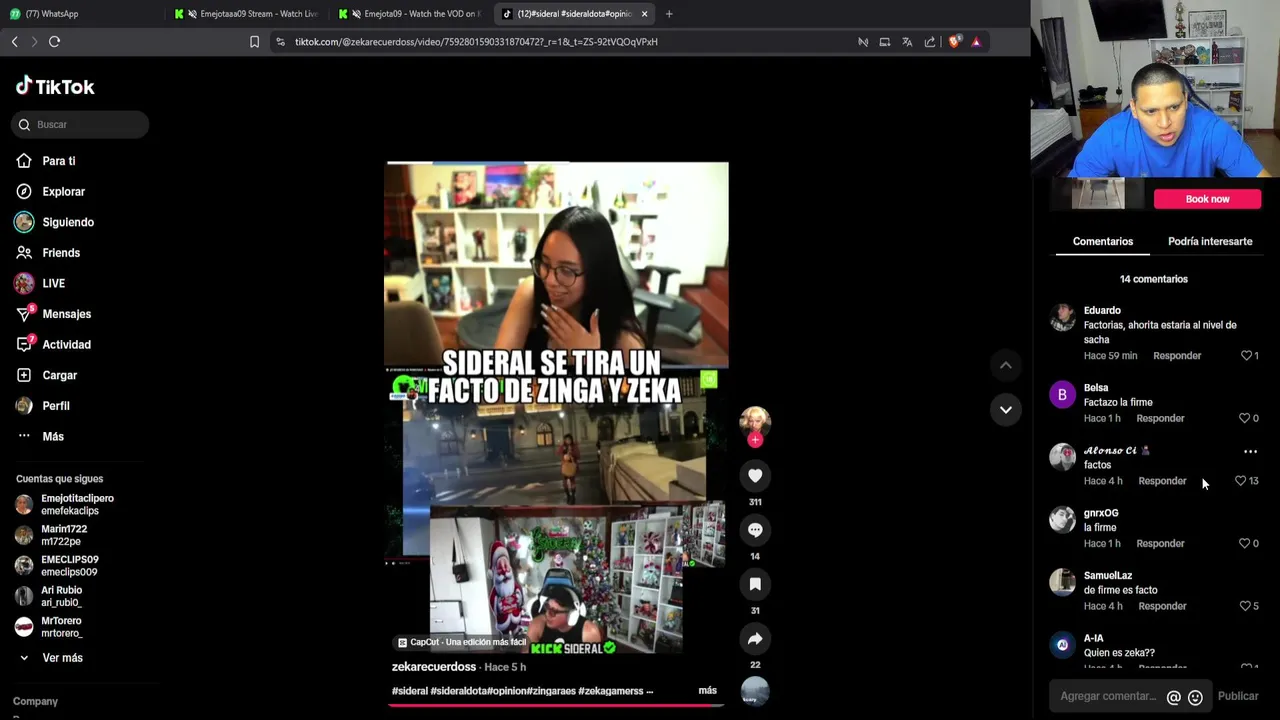Reply to the factos comment
The image size is (1280, 720).
[x=1162, y=481]
